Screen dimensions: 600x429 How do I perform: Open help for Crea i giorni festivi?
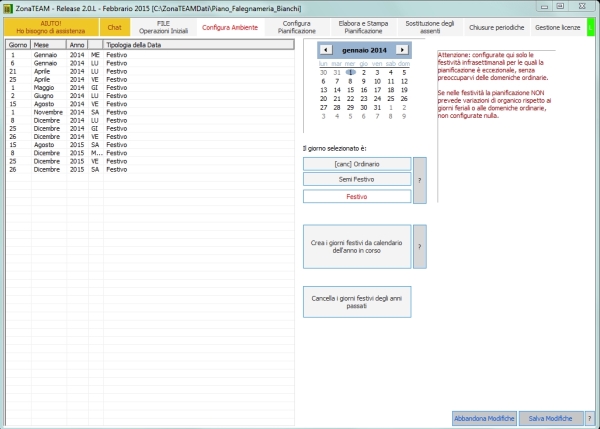coord(420,246)
